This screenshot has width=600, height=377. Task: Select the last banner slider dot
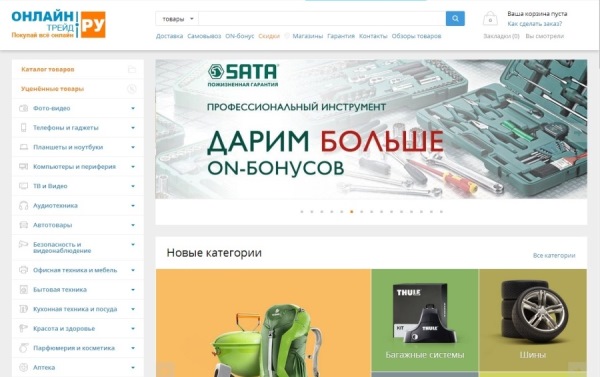coord(441,212)
